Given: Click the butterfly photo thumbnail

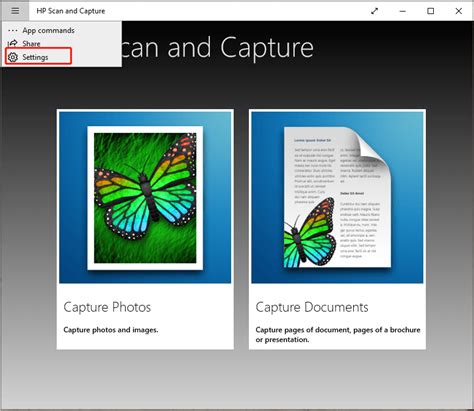Looking at the screenshot, I should [x=145, y=198].
